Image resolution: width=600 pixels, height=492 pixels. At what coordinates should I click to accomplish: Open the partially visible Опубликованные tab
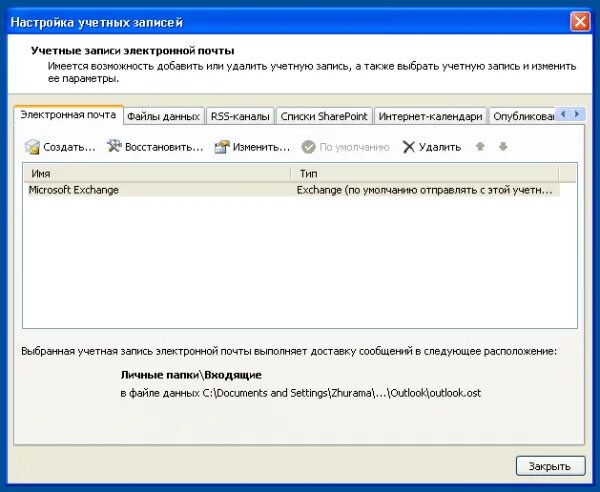tap(522, 116)
